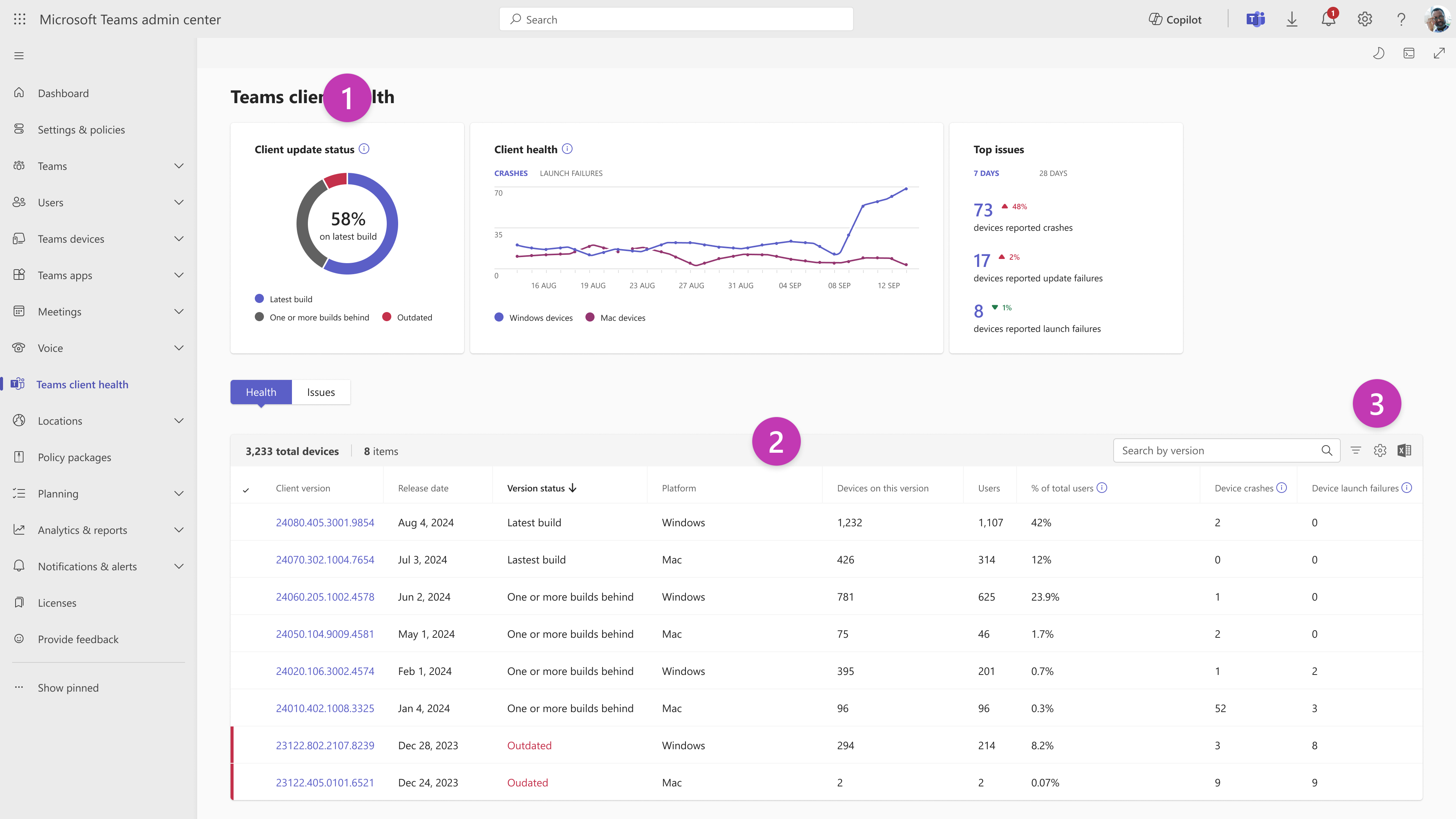1456x819 pixels.
Task: Switch to the Issues tab
Action: click(320, 392)
